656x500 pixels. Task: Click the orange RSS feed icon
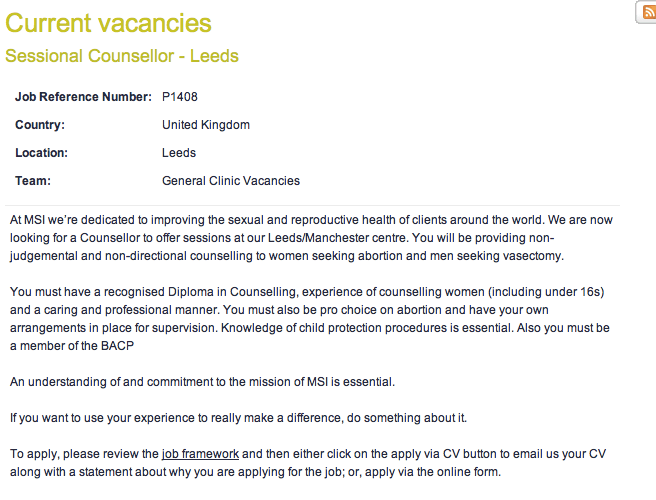[x=647, y=12]
